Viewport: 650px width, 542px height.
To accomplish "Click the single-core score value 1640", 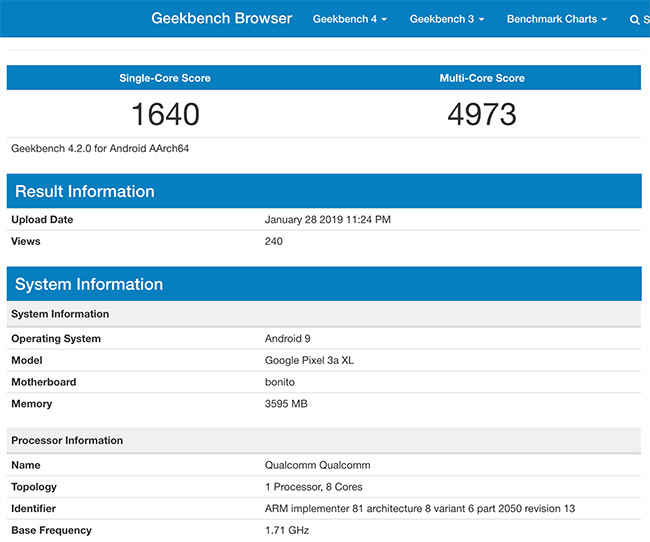I will [x=165, y=114].
